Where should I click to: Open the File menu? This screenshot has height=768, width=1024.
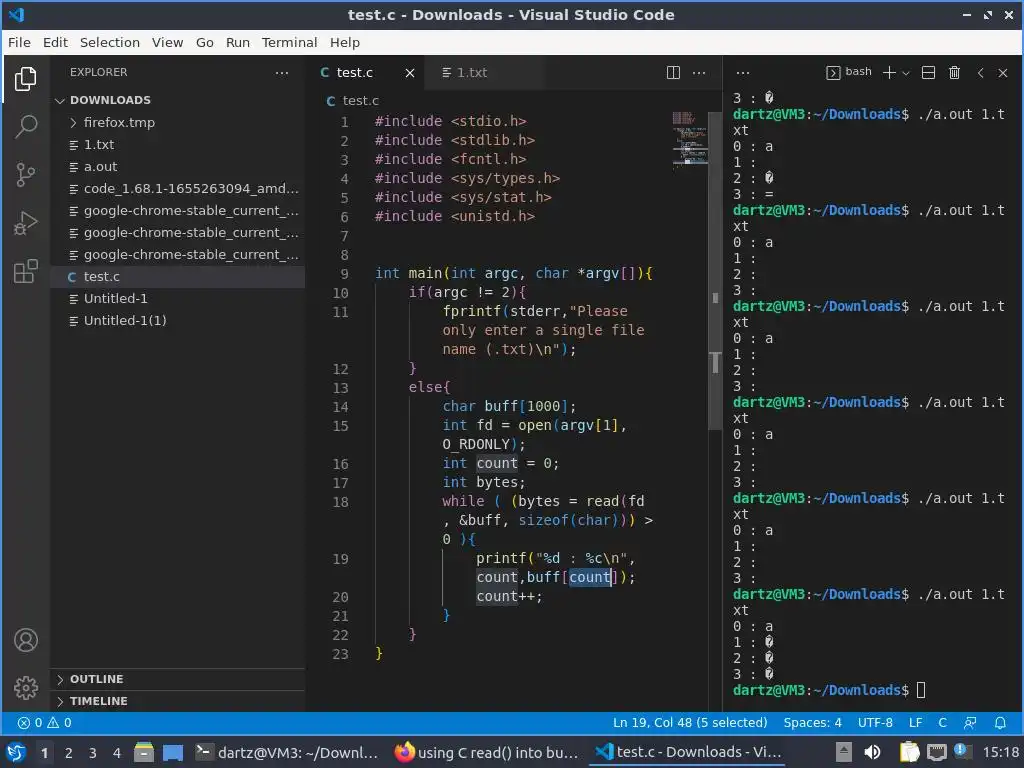coord(19,42)
